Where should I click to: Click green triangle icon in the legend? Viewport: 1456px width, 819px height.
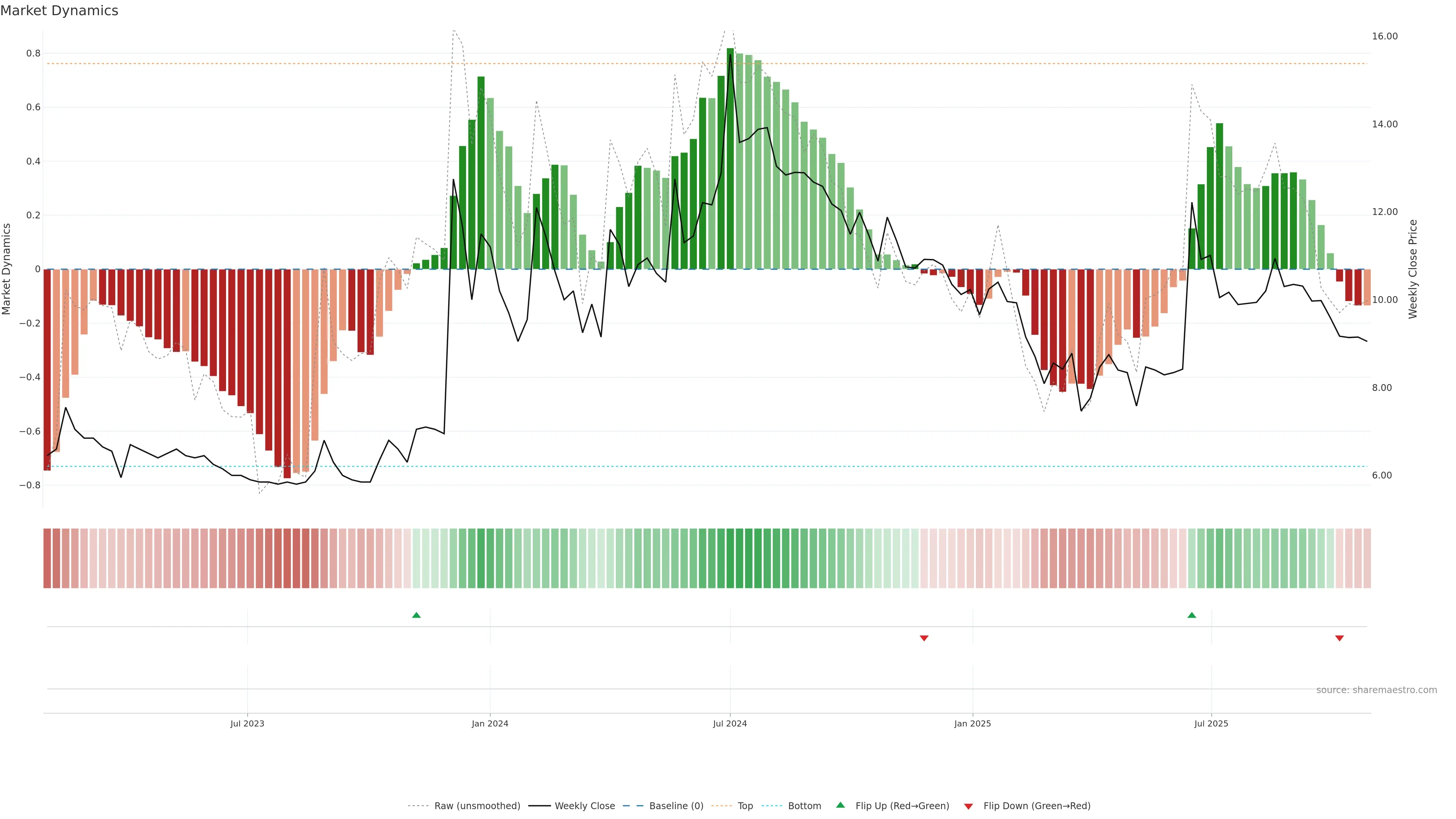pyautogui.click(x=841, y=805)
